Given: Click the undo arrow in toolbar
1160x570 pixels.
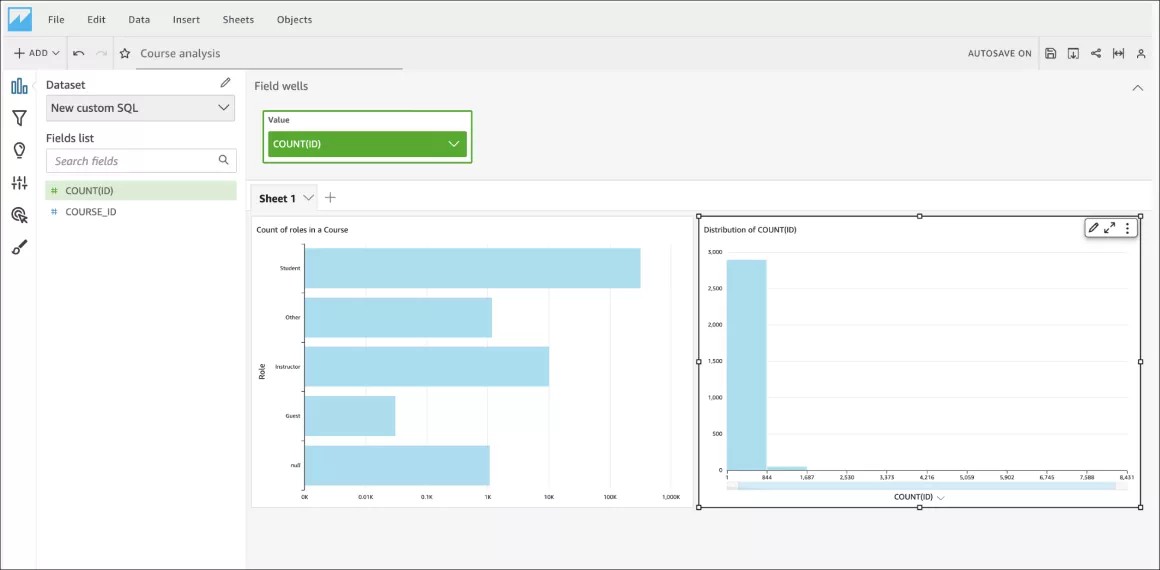Looking at the screenshot, I should [x=79, y=53].
